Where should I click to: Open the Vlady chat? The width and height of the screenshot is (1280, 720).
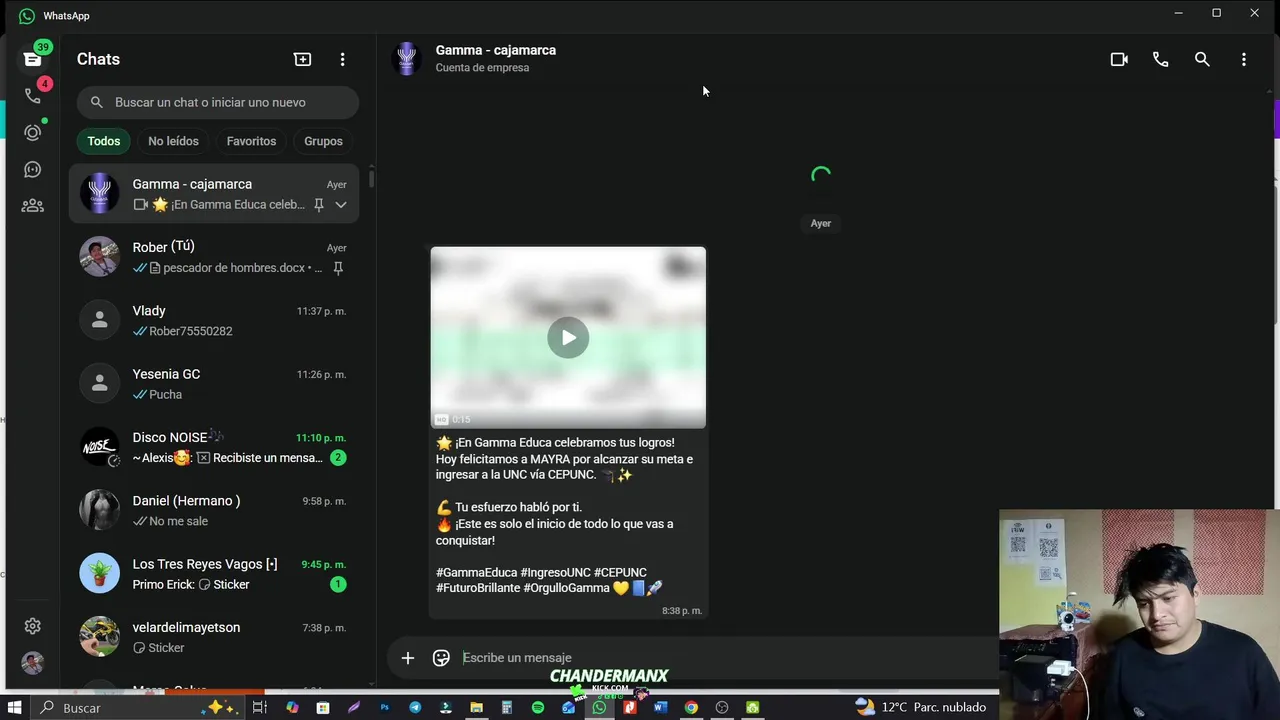point(214,320)
